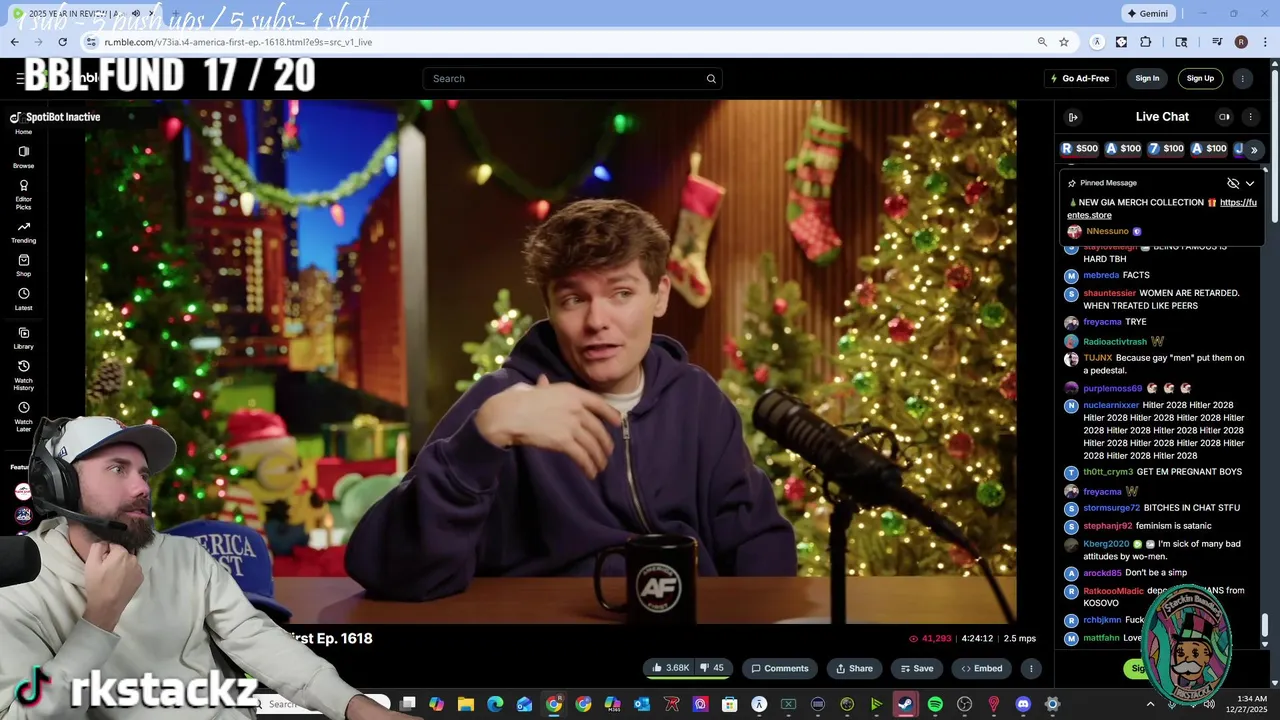Viewport: 1280px width, 720px height.
Task: Open Editor Picks in sidebar
Action: click(x=23, y=193)
